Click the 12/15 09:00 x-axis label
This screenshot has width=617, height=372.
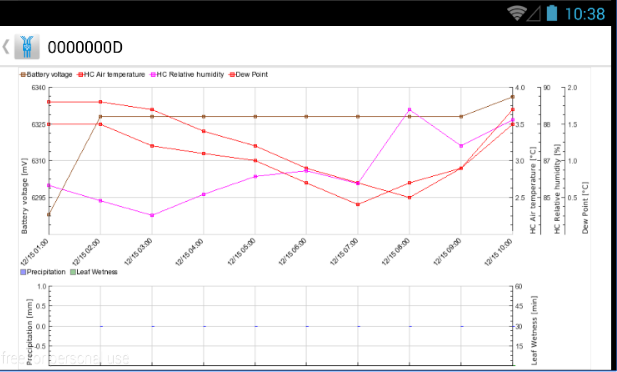pos(448,251)
